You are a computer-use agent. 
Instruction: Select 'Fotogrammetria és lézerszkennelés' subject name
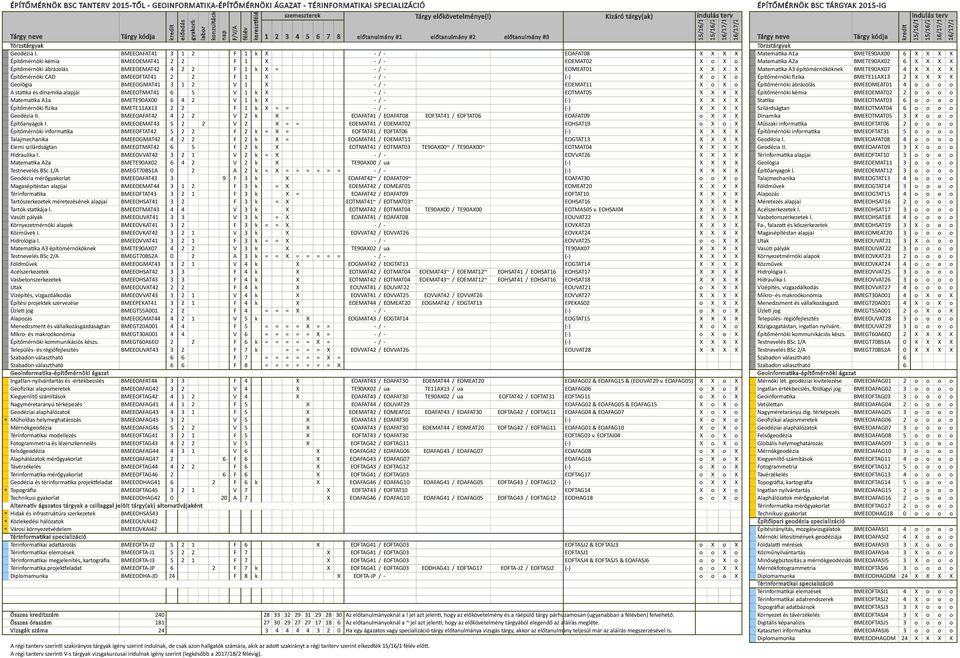pyautogui.click(x=53, y=443)
